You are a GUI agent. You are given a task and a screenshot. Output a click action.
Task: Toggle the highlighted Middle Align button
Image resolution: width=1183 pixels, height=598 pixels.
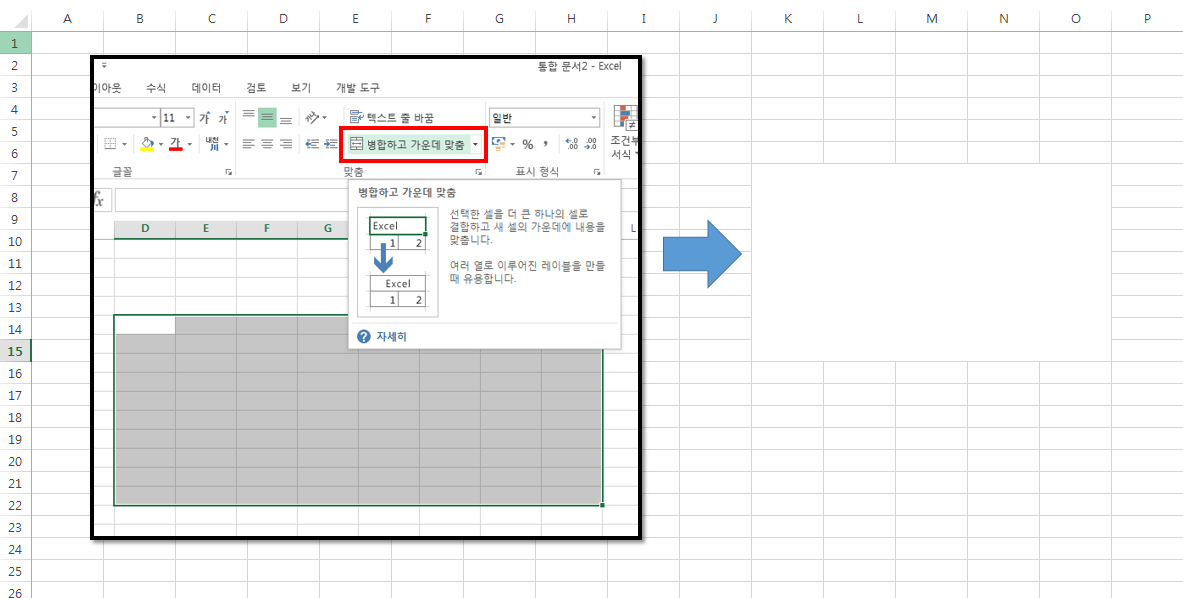[x=266, y=117]
